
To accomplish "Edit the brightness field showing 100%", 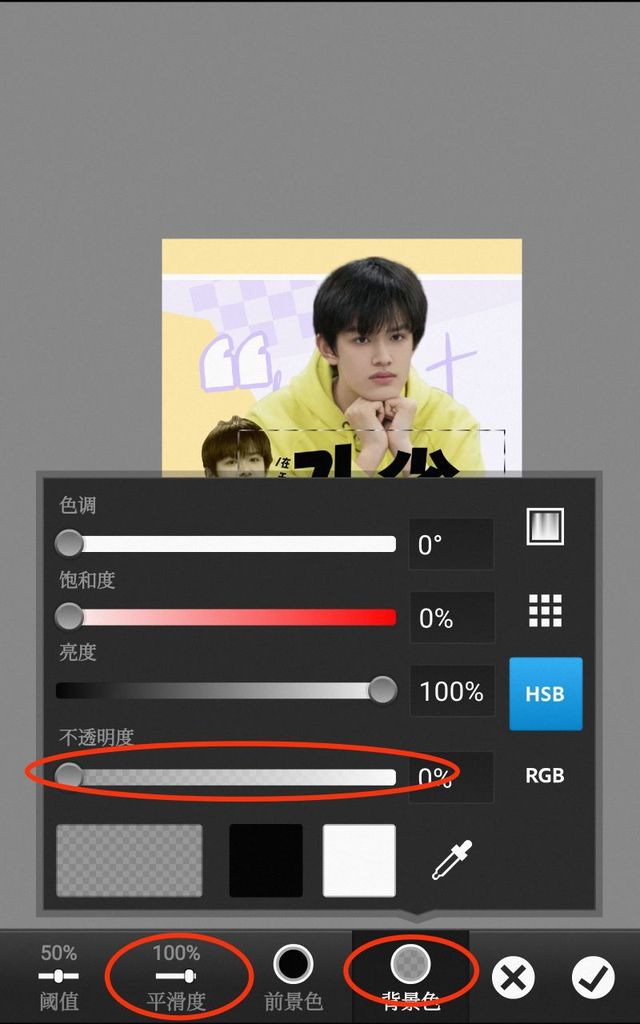I will tap(451, 691).
